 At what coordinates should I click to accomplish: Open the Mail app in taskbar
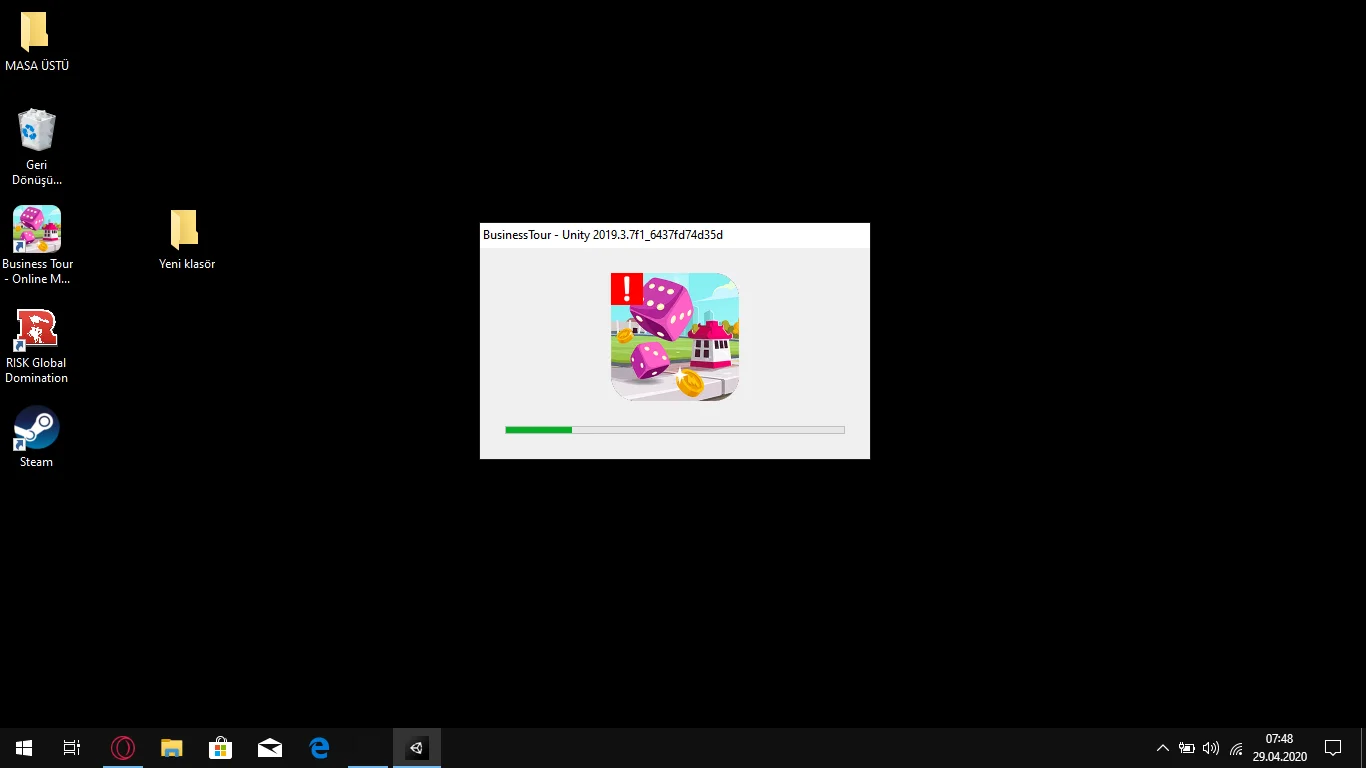270,748
